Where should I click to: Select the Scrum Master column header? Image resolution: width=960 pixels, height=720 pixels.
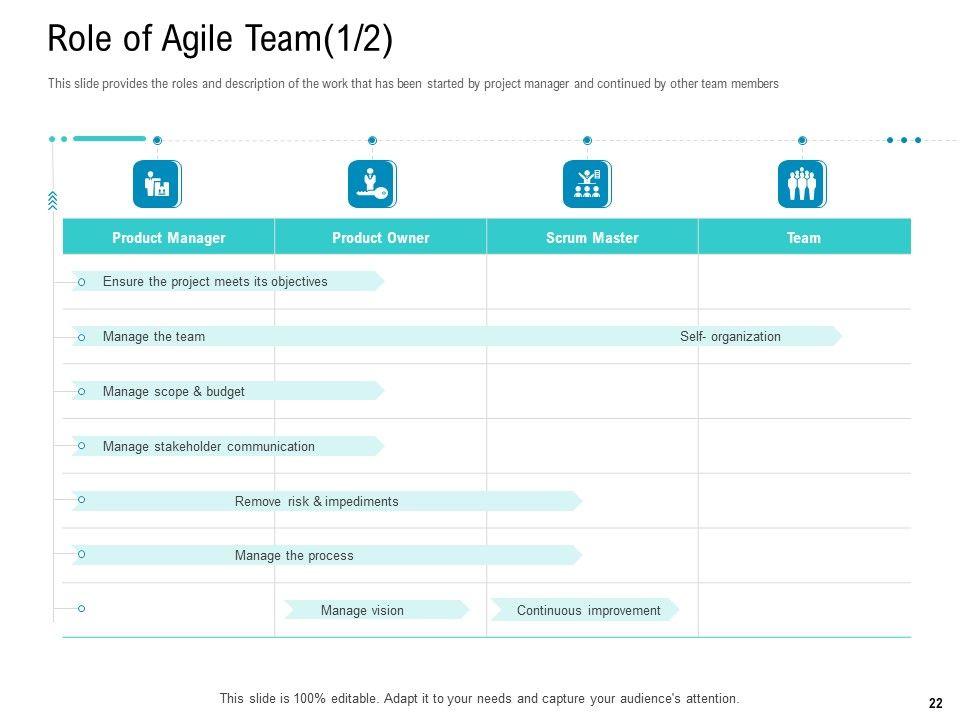(x=592, y=238)
